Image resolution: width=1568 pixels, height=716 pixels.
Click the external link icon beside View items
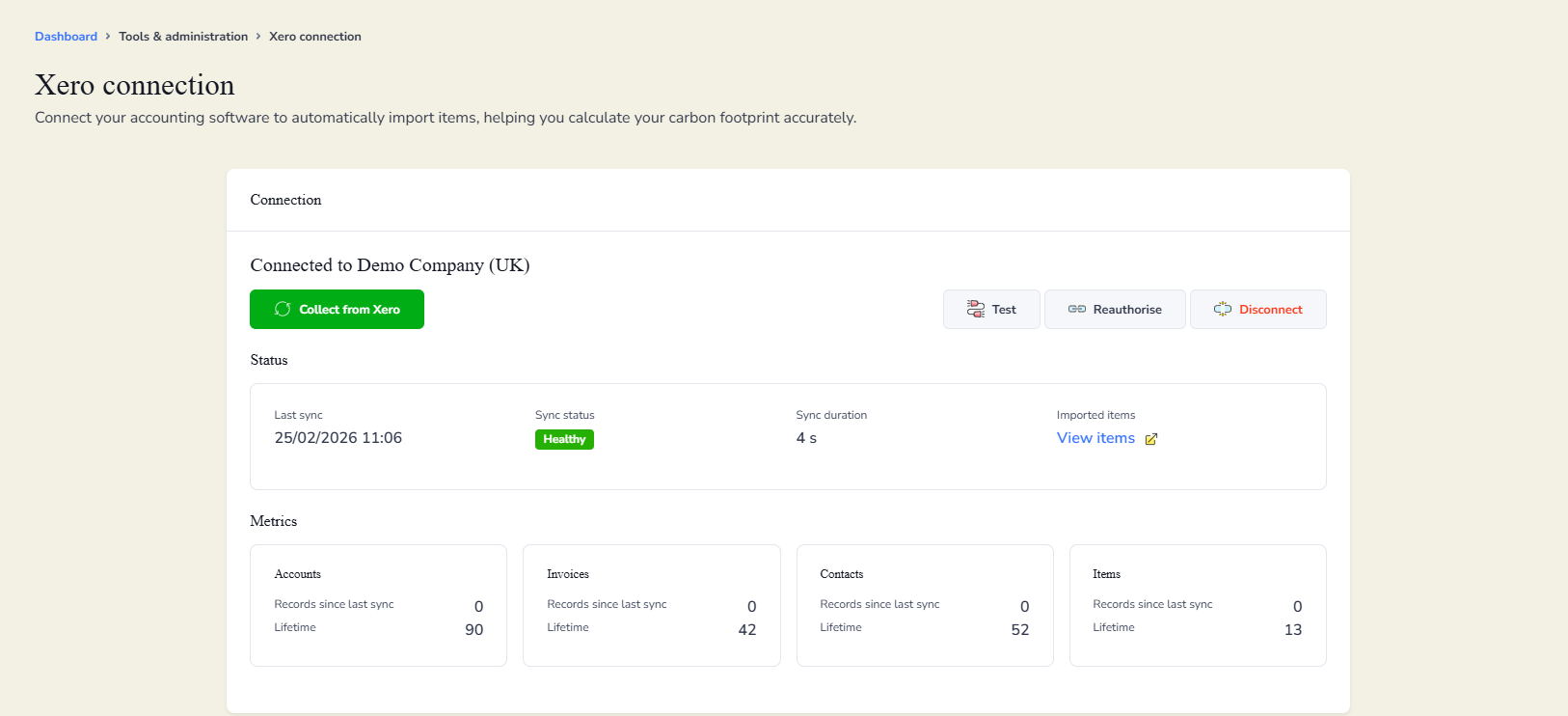pyautogui.click(x=1150, y=439)
